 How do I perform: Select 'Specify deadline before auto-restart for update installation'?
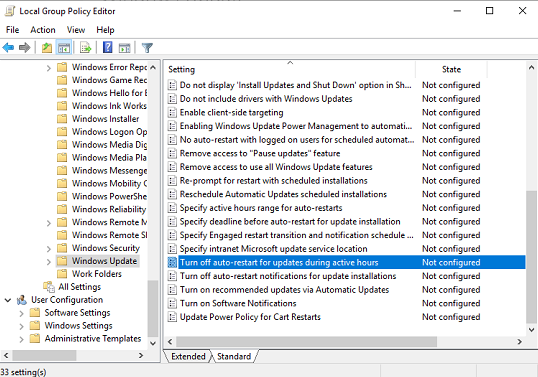tap(290, 222)
